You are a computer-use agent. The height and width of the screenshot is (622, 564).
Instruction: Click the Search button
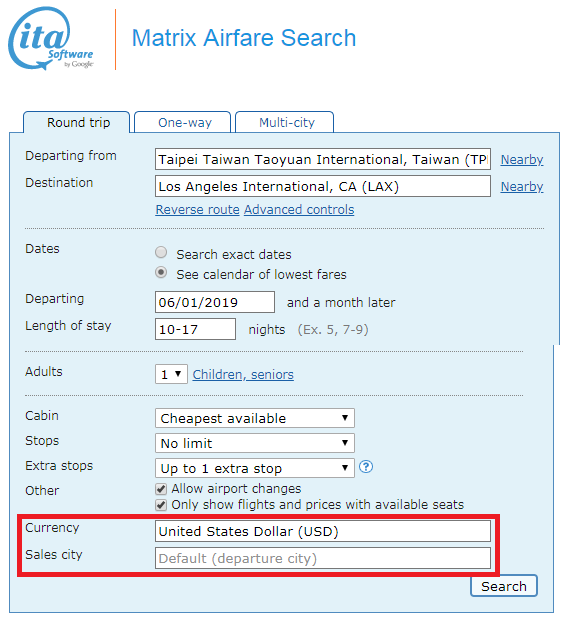click(504, 586)
